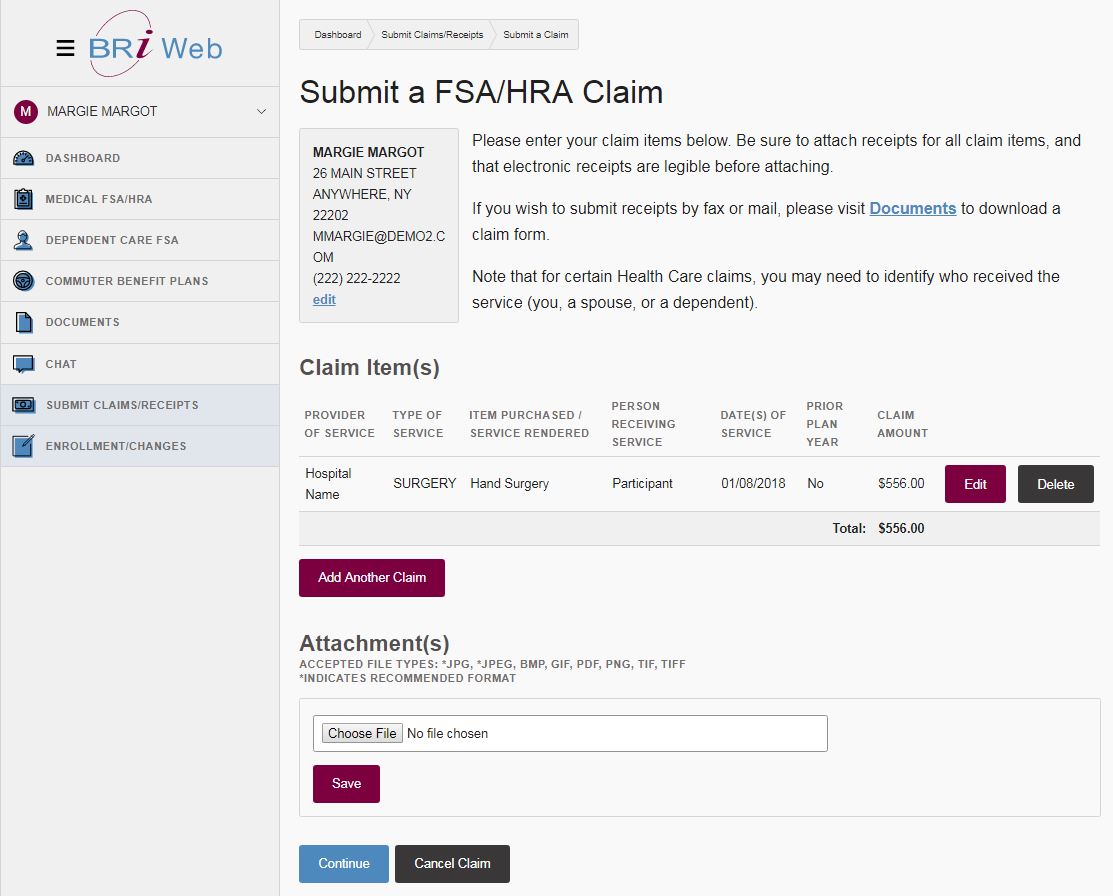This screenshot has height=896, width=1113.
Task: Select Submit Claims/Receipts camera icon
Action: [x=24, y=404]
